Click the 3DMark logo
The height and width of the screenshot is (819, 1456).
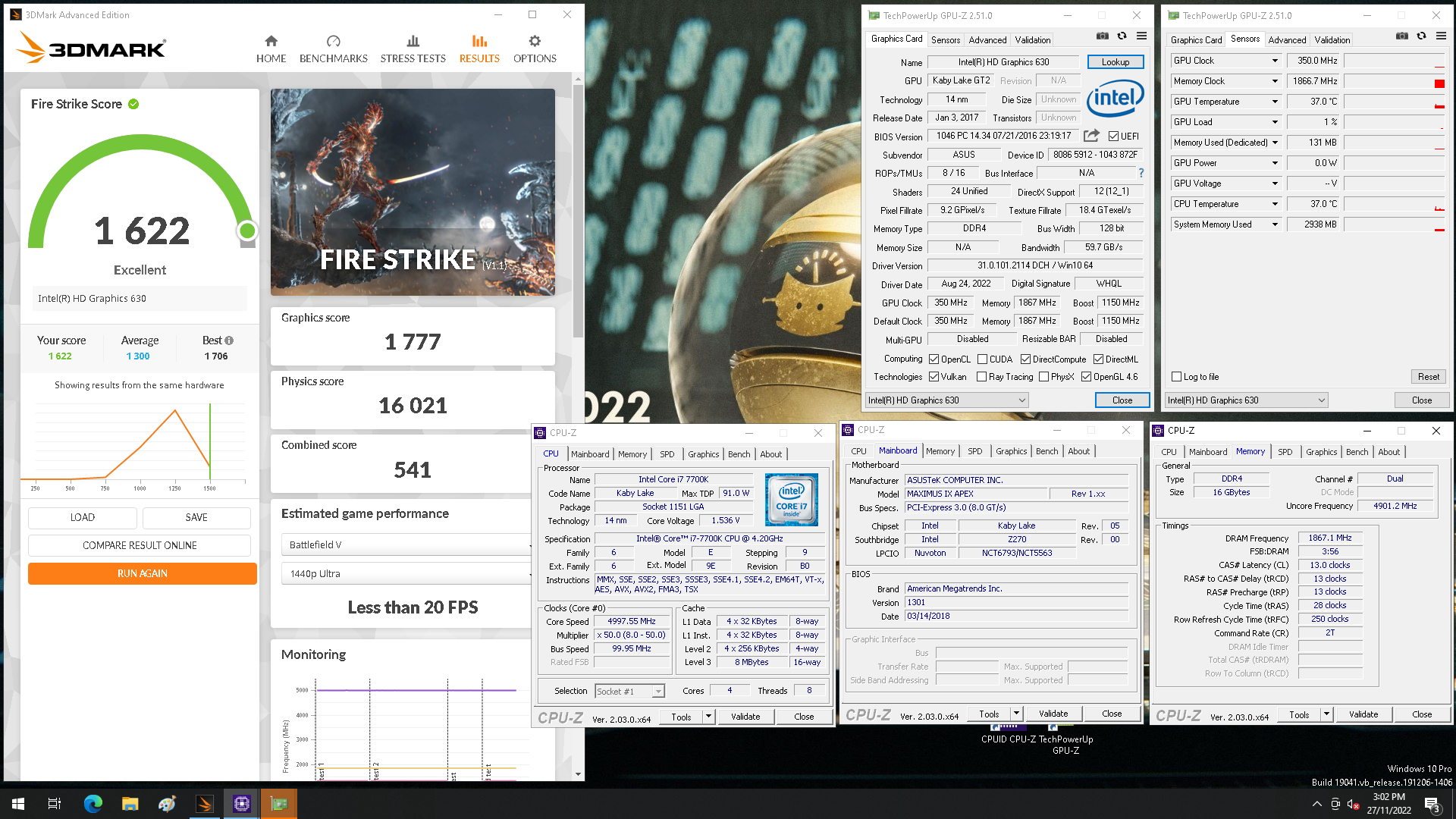point(90,48)
